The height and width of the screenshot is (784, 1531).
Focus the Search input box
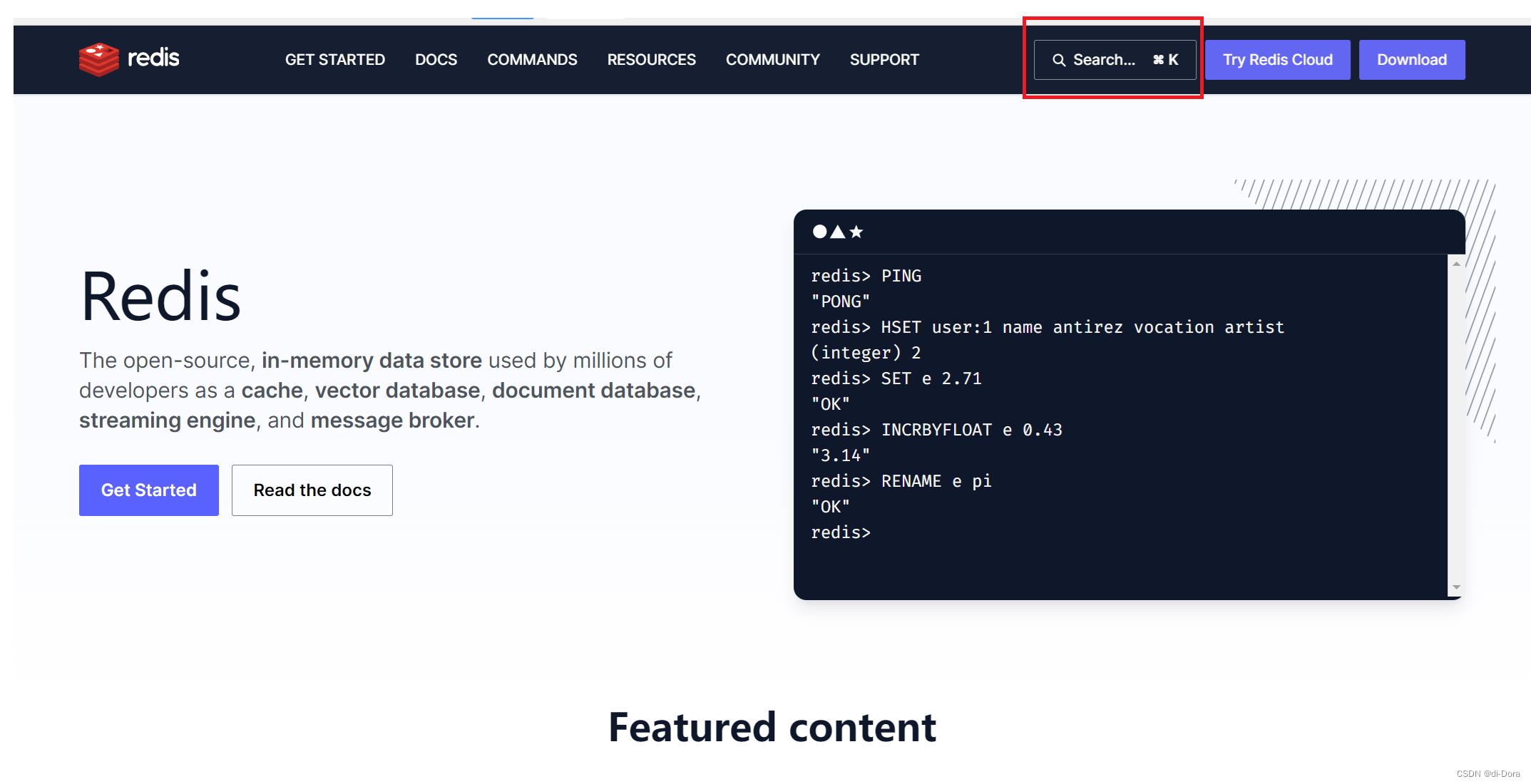(x=1105, y=60)
